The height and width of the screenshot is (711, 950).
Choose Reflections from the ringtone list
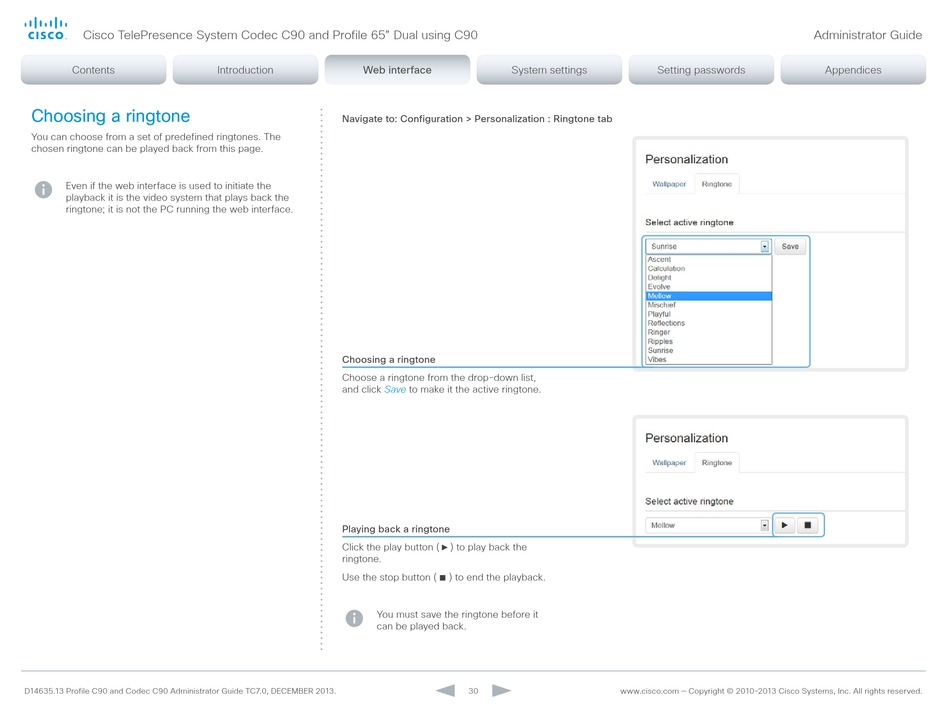[x=709, y=323]
